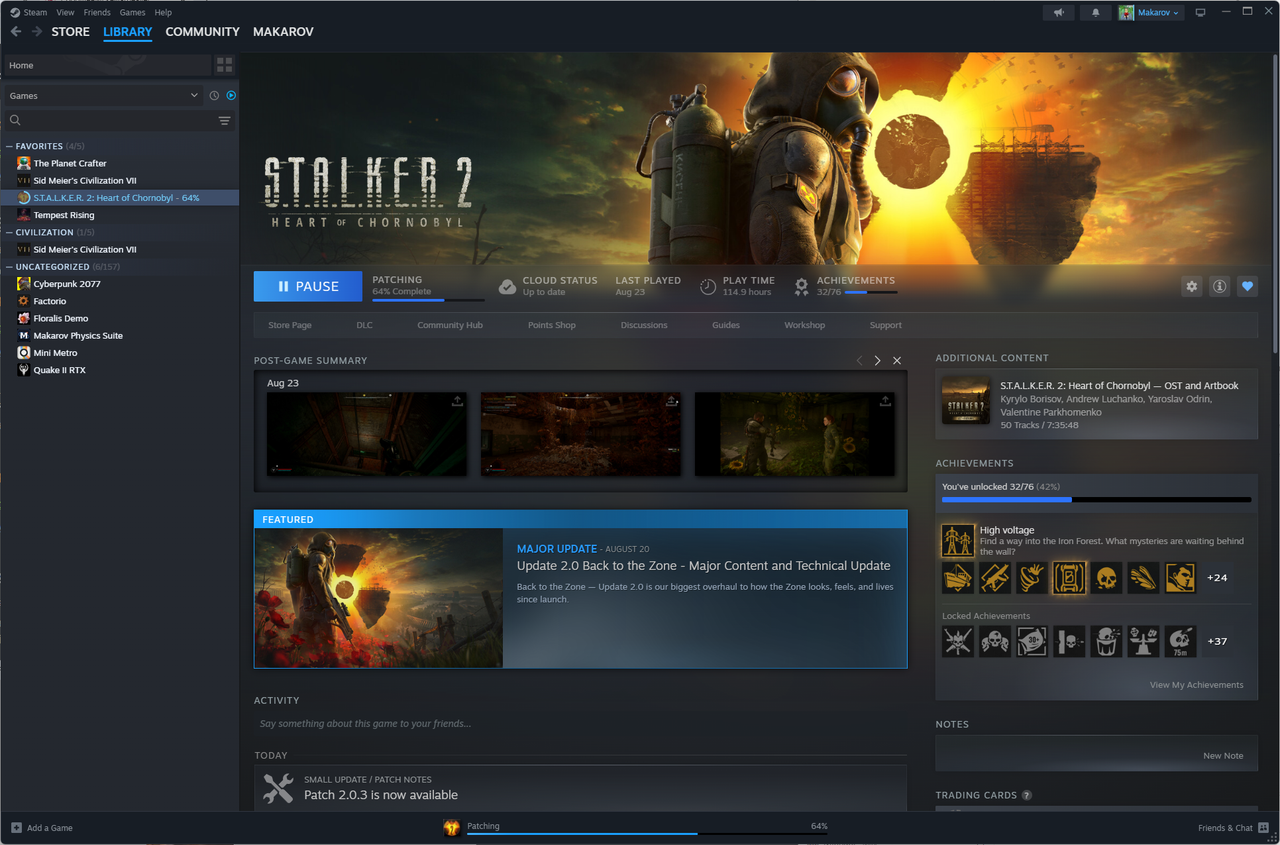1280x845 pixels.
Task: Open the Update 2.0 featured news title
Action: pyautogui.click(x=703, y=566)
